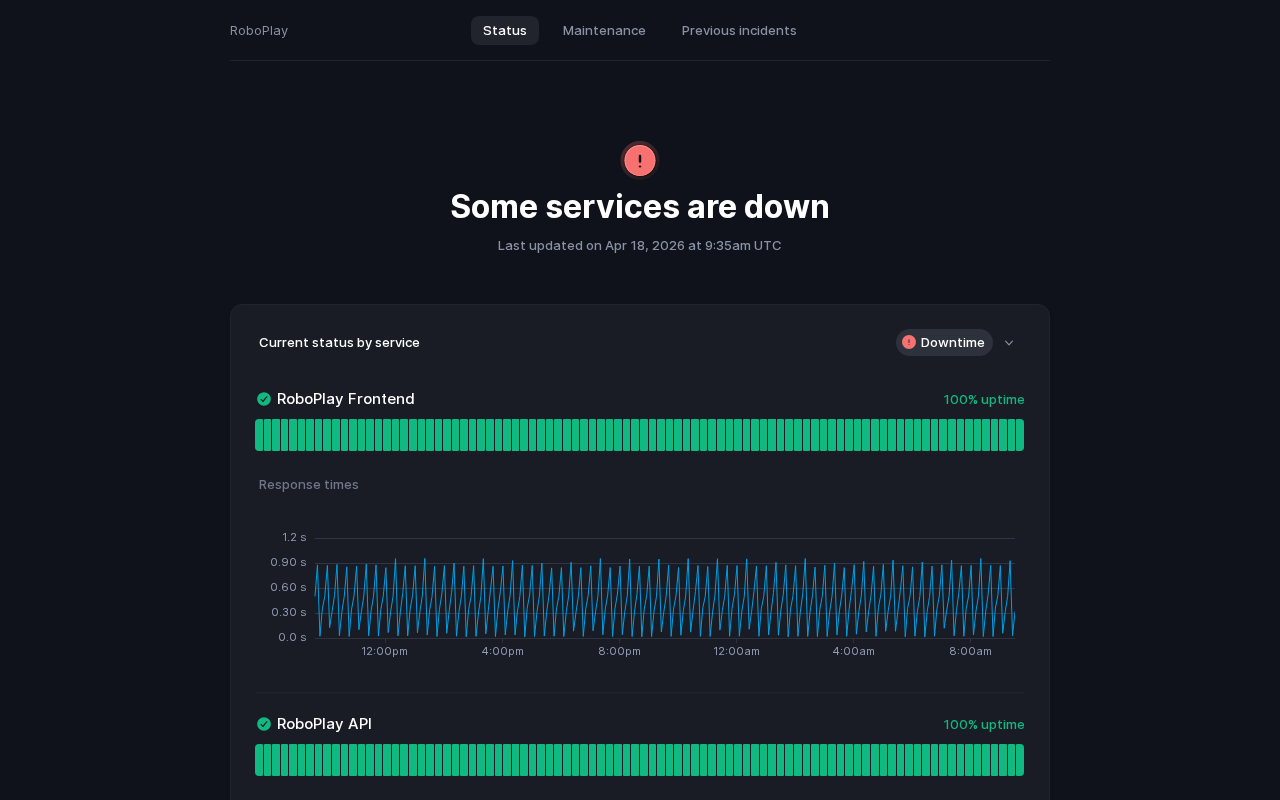Switch to the Maintenance tab

coord(604,30)
